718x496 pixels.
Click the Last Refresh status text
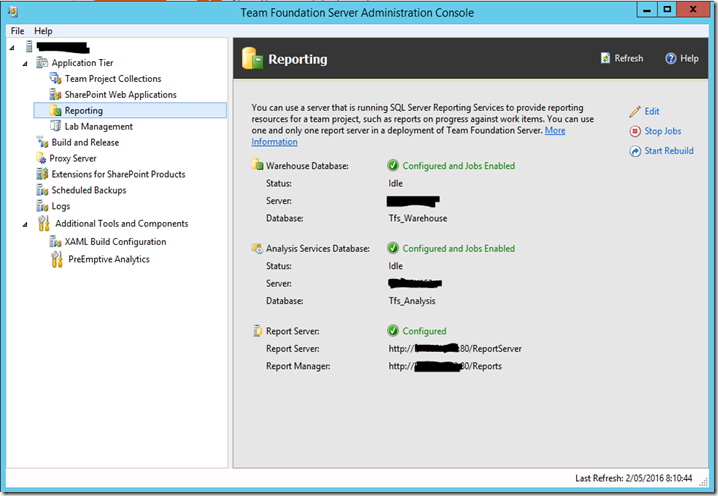point(634,478)
